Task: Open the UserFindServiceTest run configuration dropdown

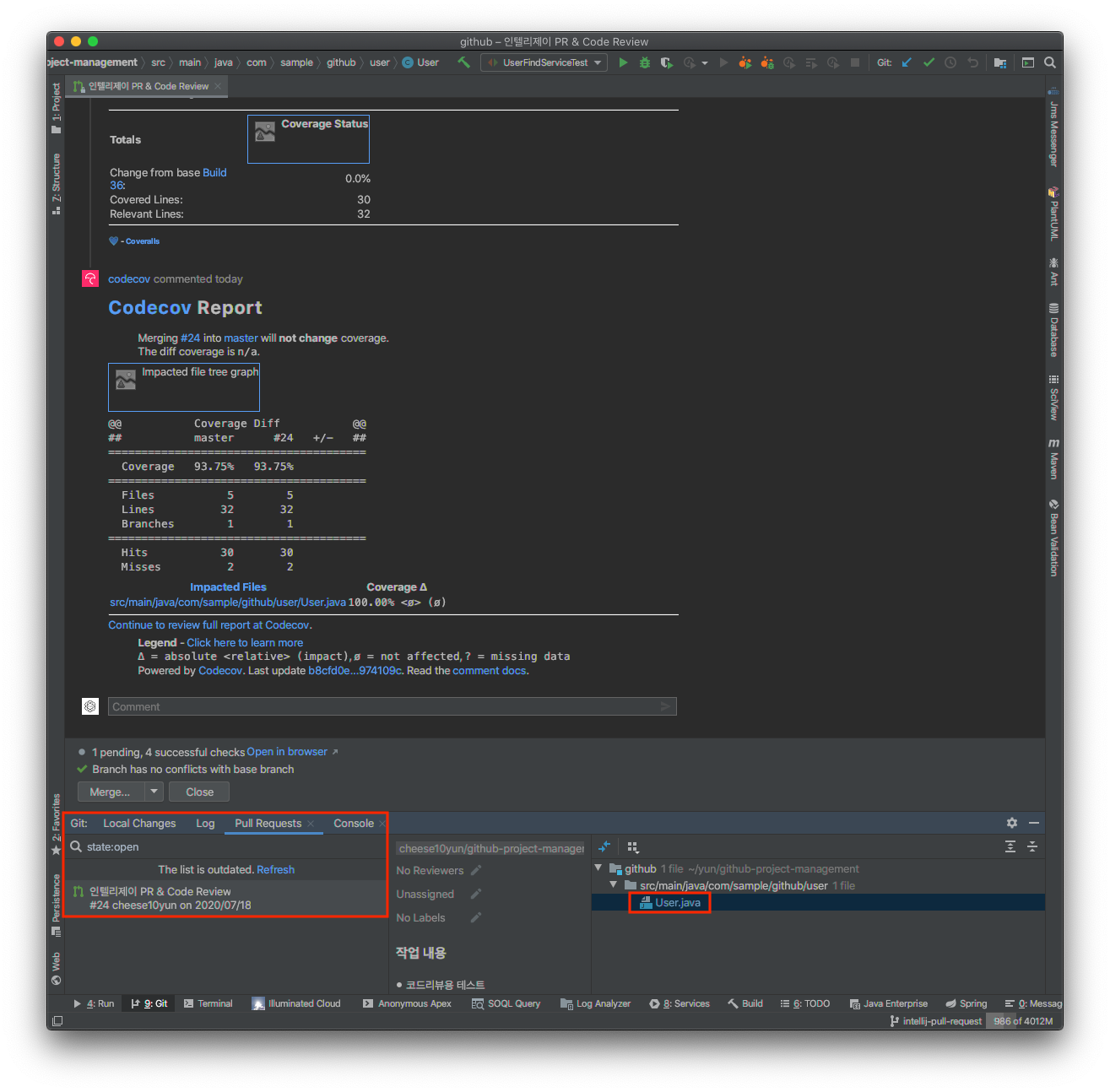Action: click(x=544, y=62)
